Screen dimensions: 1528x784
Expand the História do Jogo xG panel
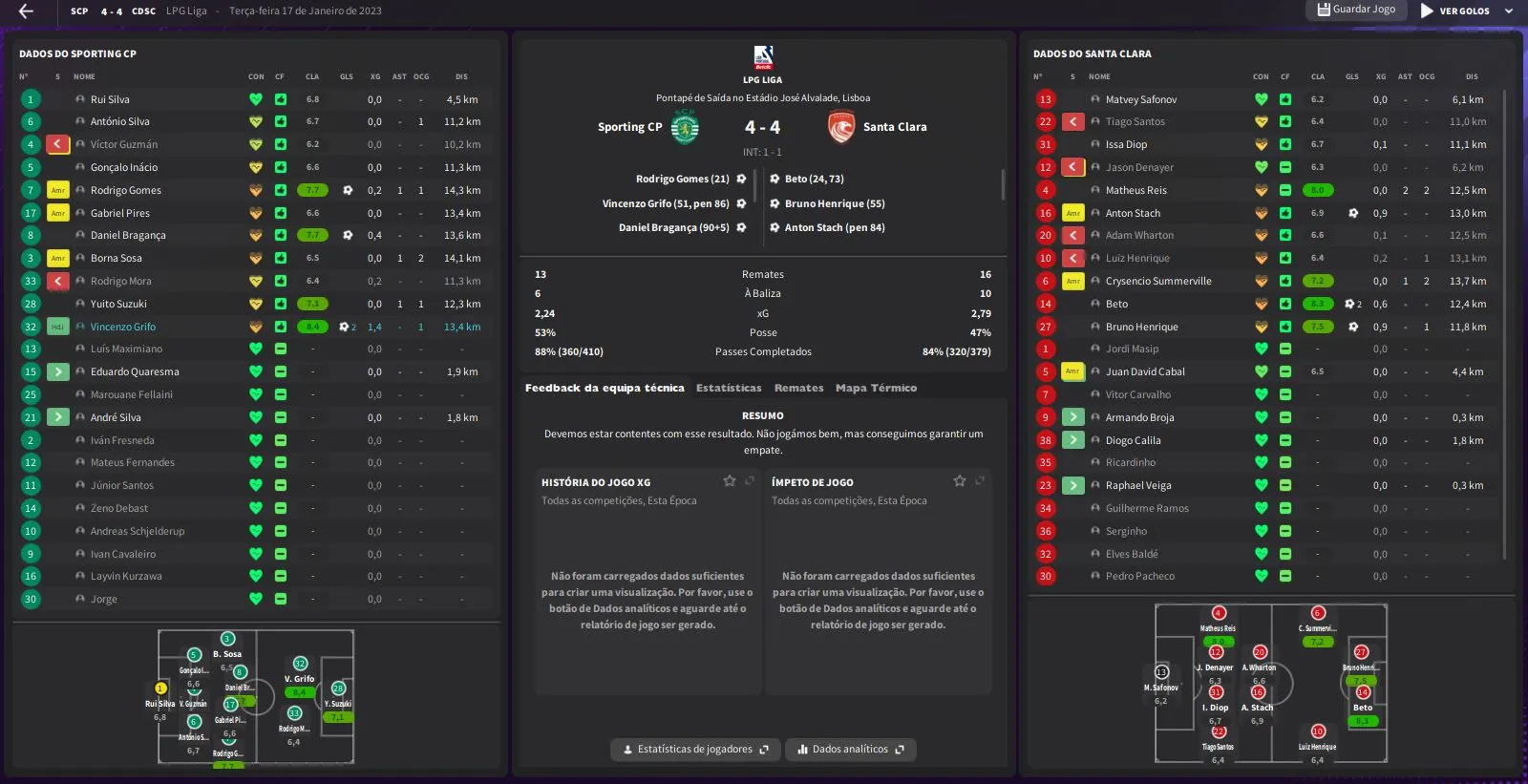(x=751, y=481)
